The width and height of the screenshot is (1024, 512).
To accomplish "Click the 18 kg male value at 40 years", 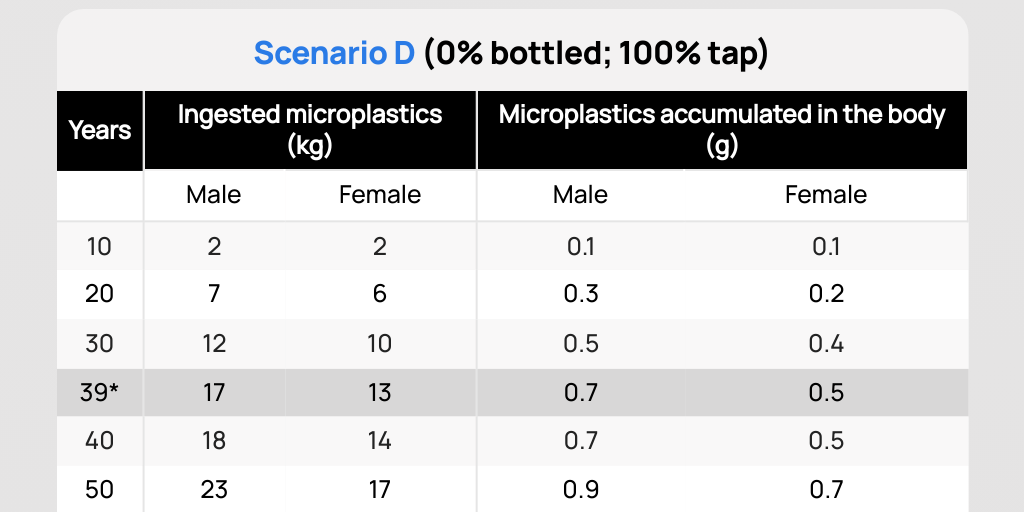I will (x=214, y=441).
